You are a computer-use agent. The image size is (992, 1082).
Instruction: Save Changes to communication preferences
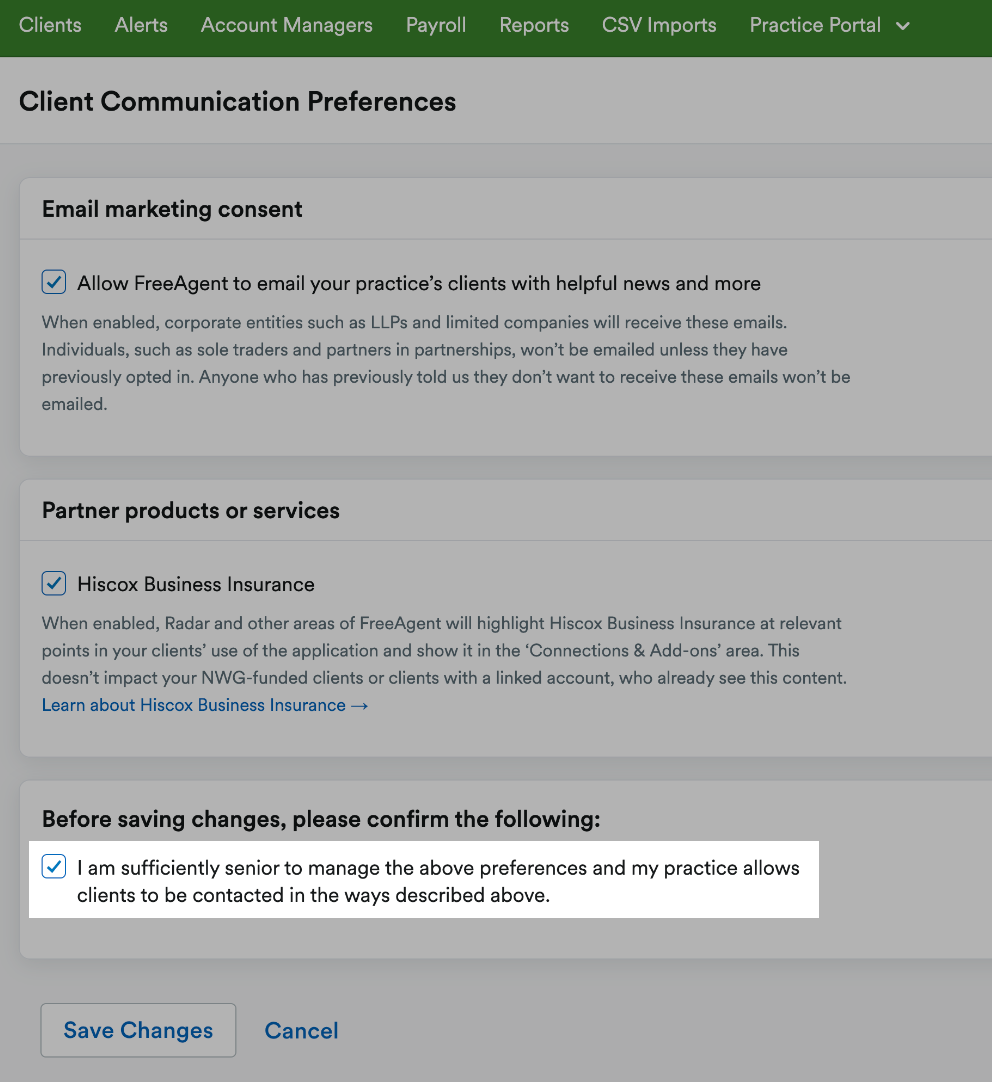tap(138, 1030)
